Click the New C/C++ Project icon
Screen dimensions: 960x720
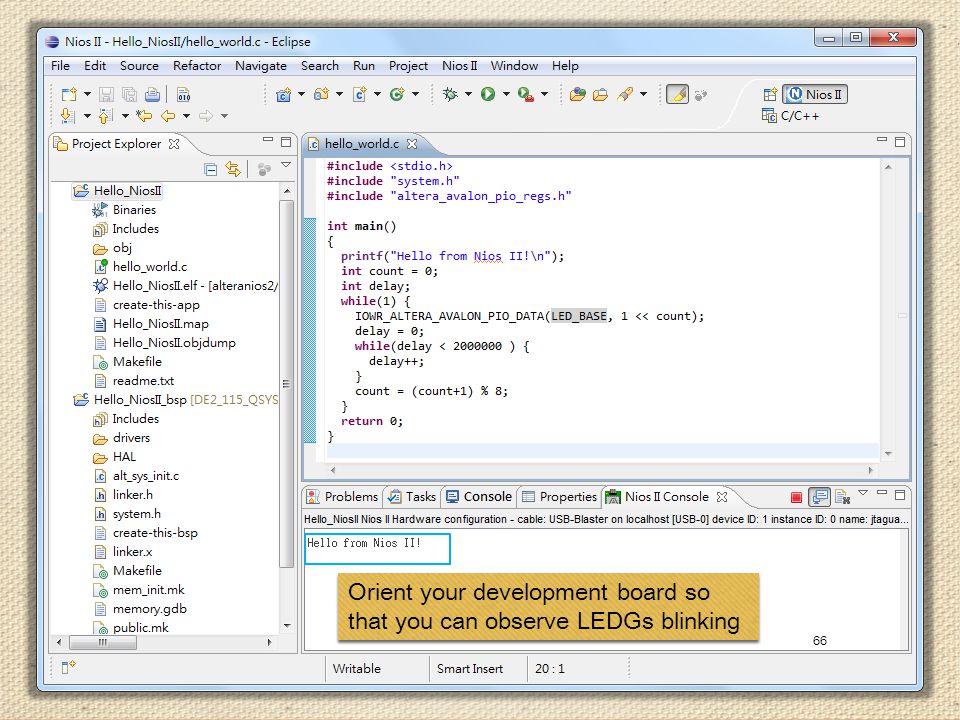click(283, 94)
